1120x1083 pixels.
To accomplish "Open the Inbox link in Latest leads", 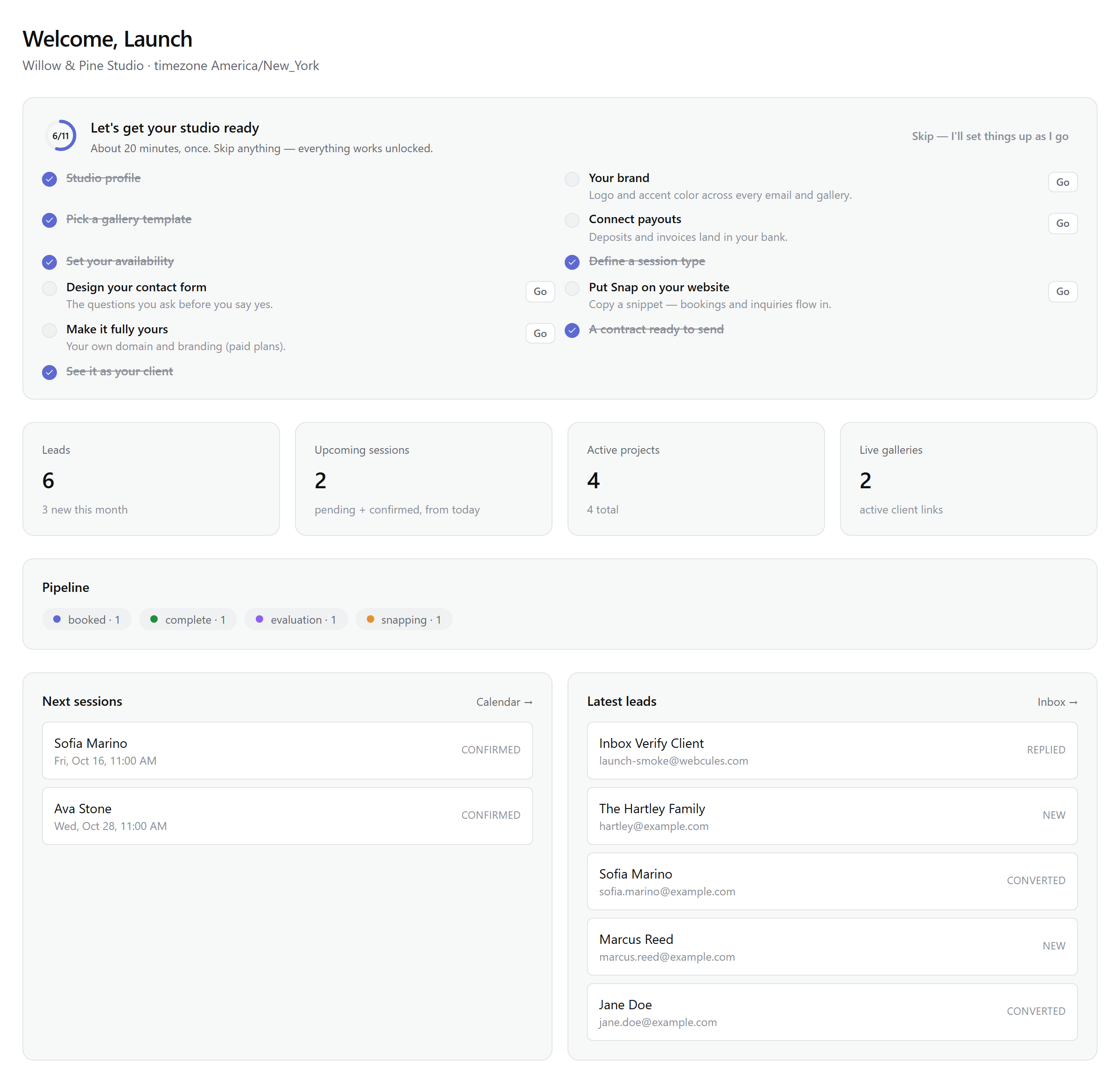I will (x=1057, y=702).
